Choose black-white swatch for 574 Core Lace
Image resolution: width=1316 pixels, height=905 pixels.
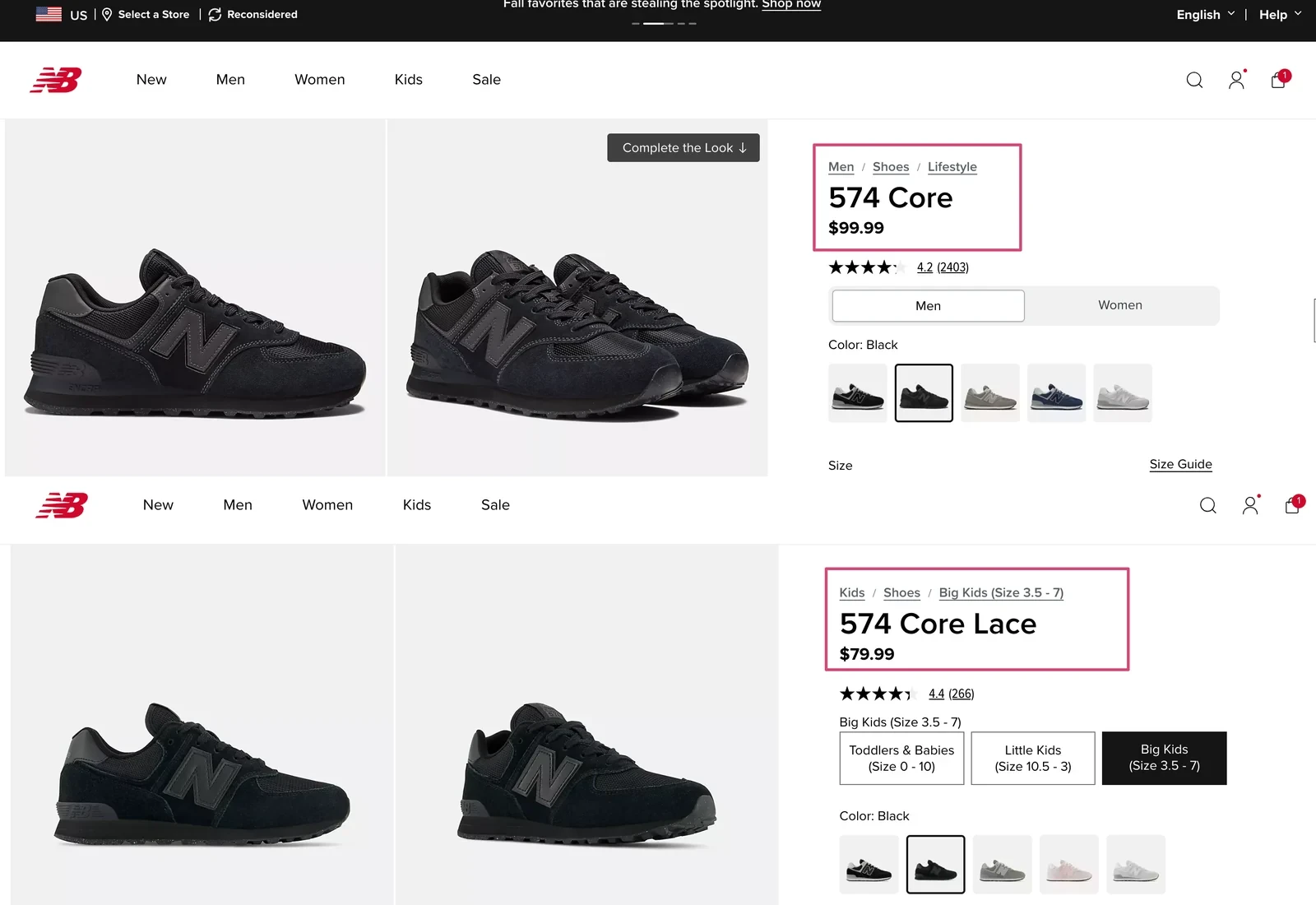tap(869, 865)
